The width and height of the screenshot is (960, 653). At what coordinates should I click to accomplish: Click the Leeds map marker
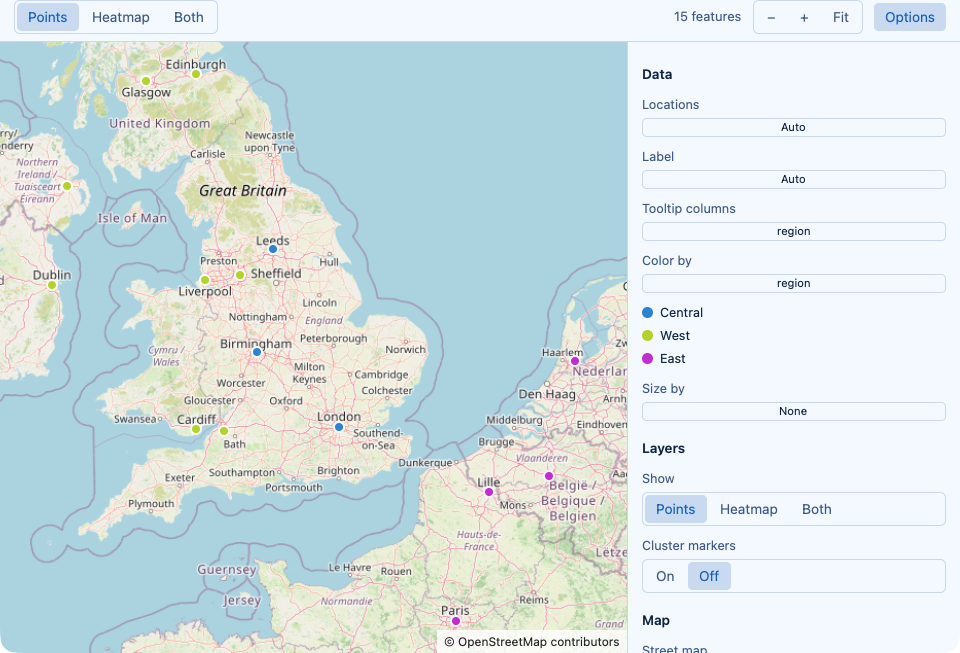point(273,249)
